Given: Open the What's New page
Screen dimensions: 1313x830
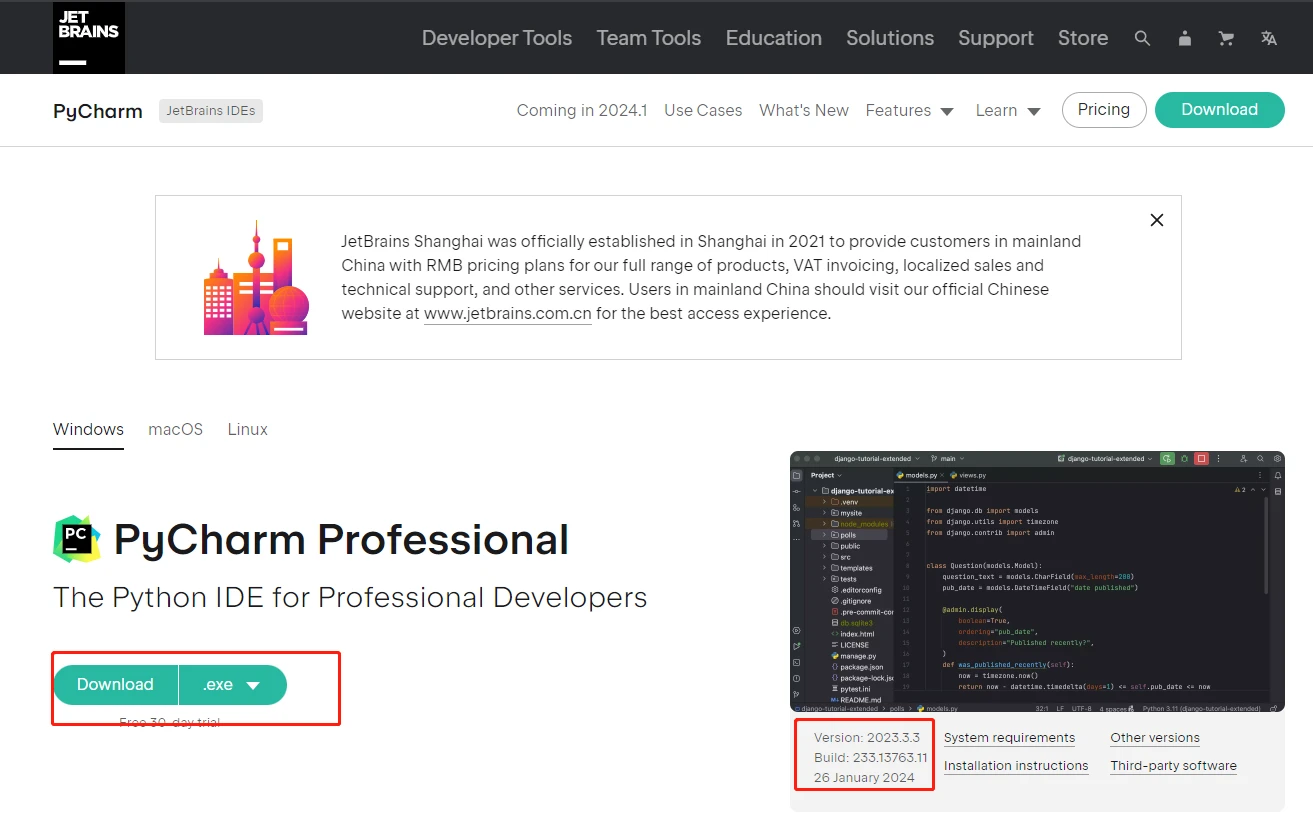Looking at the screenshot, I should pos(804,110).
